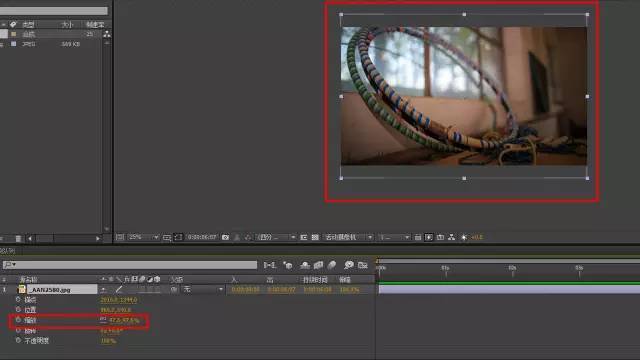
Task: Toggle the position stopwatch keyframe toggle
Action: [x=18, y=310]
